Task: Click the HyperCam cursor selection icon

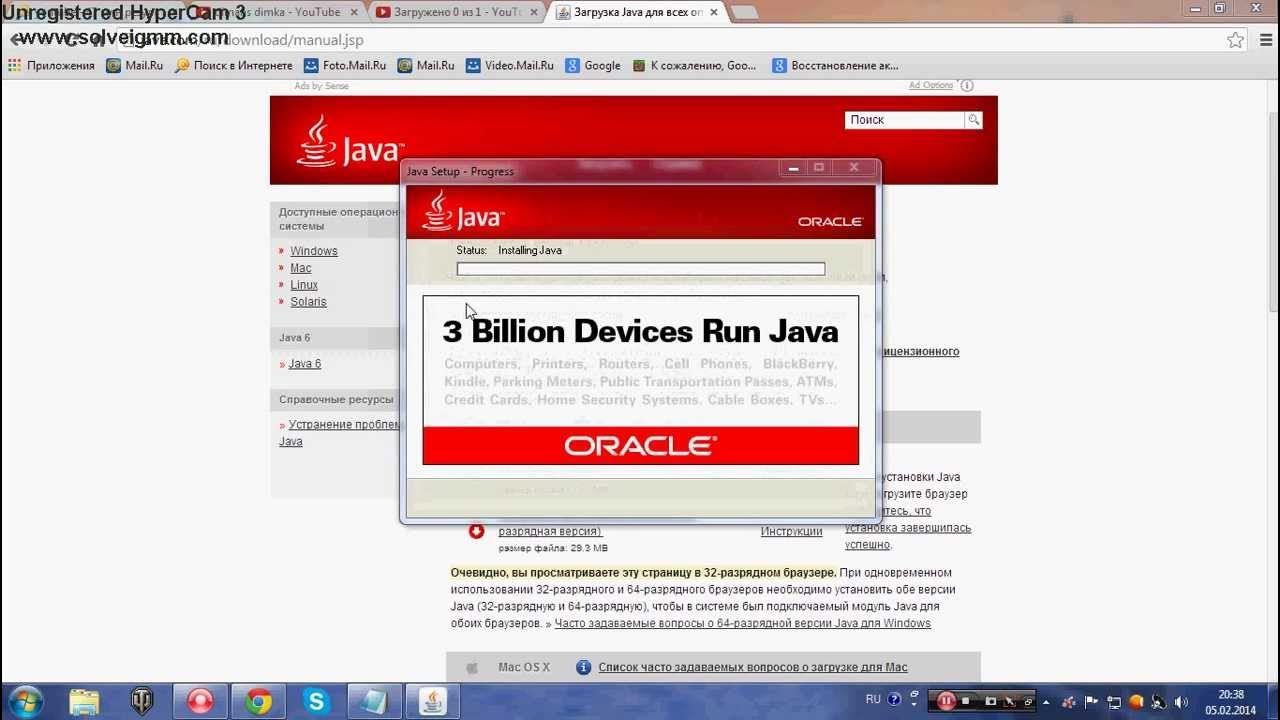Action: pos(1010,701)
